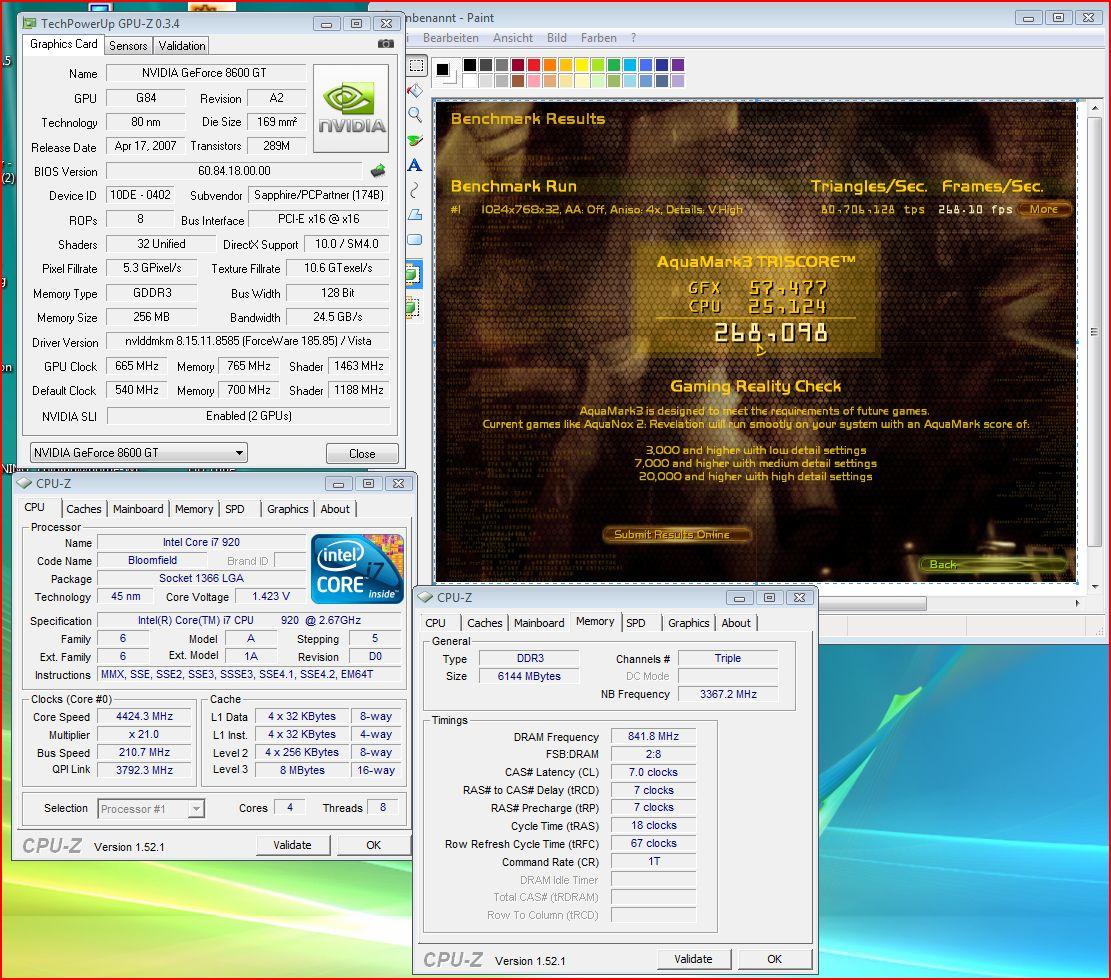
Task: Click the Core Voltage value 1.423 V
Action: click(x=271, y=597)
